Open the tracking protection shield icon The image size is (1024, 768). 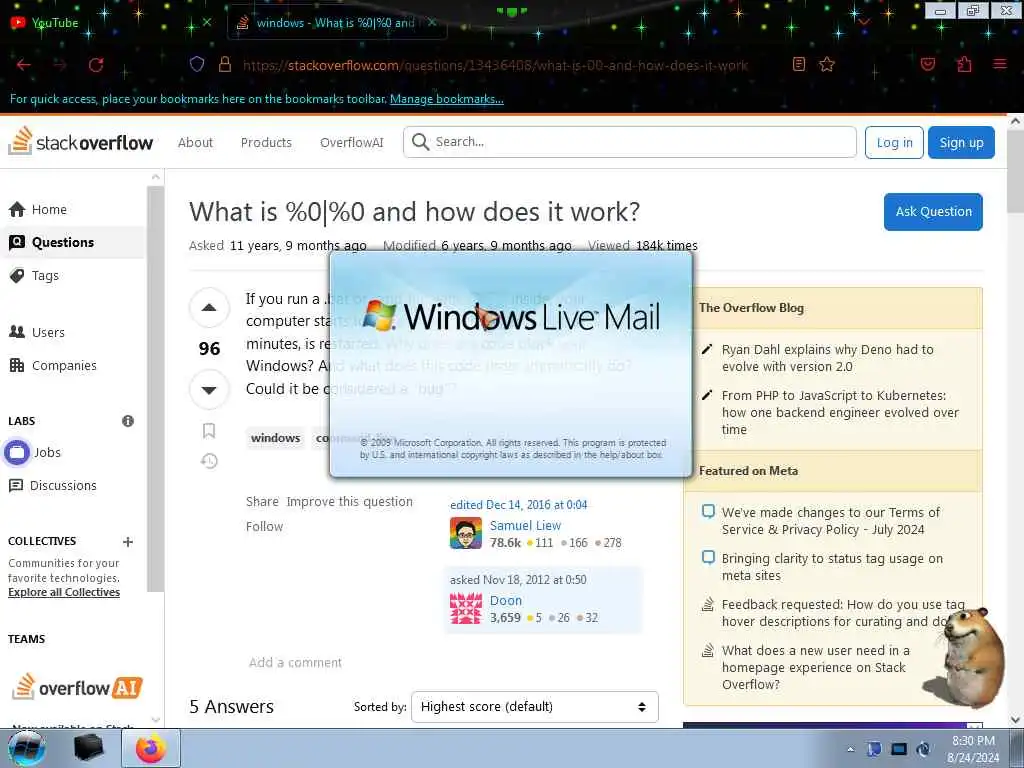[197, 64]
